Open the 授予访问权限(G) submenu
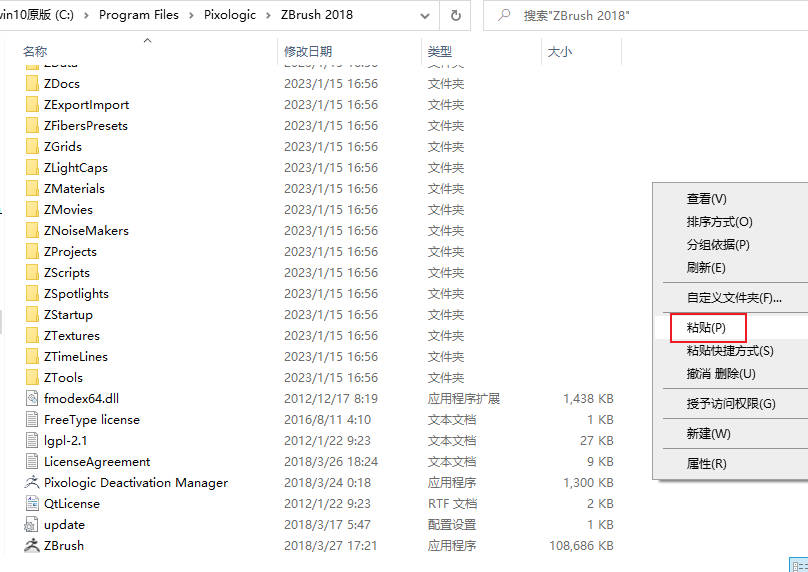This screenshot has width=808, height=572. click(731, 403)
